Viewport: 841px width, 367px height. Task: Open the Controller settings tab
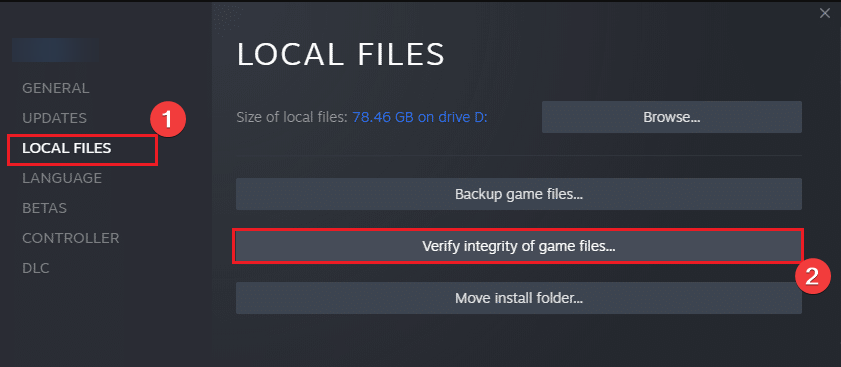pyautogui.click(x=70, y=238)
